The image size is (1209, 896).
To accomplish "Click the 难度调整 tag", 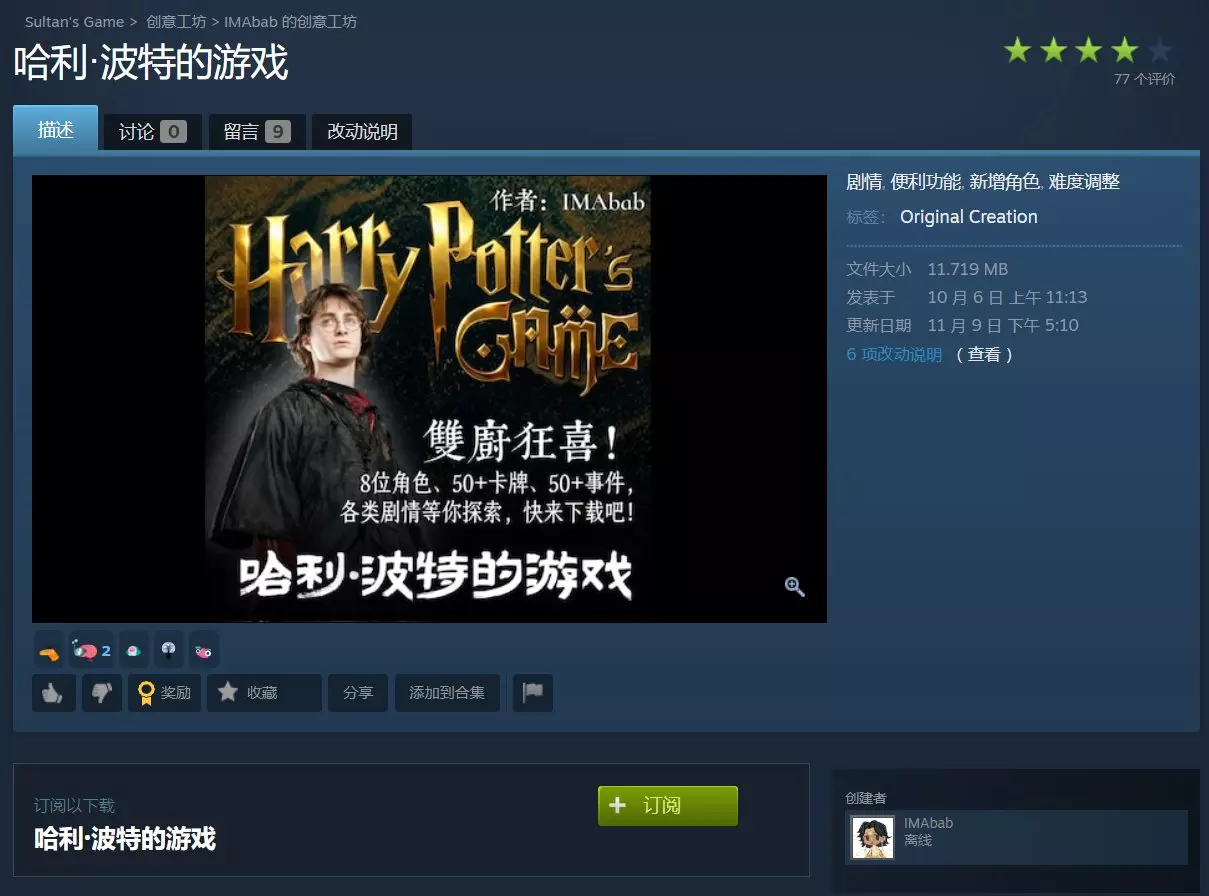I will coord(1084,182).
